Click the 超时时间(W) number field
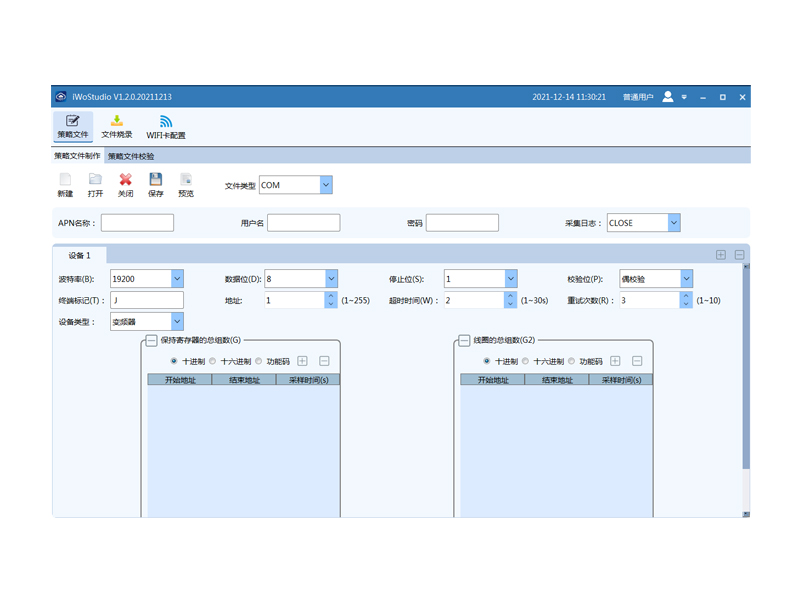 [x=474, y=300]
